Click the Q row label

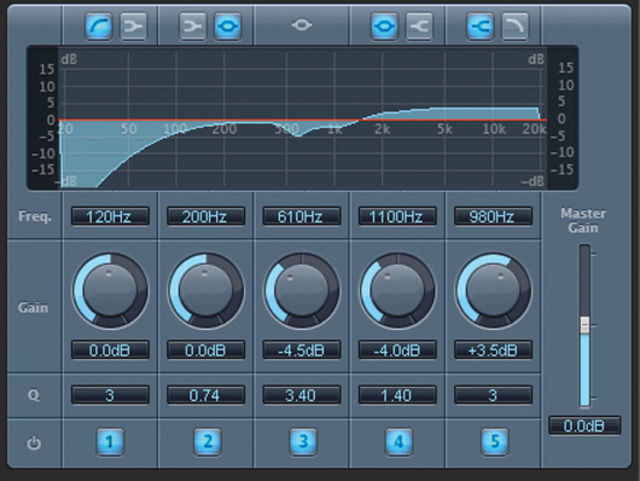(x=33, y=395)
